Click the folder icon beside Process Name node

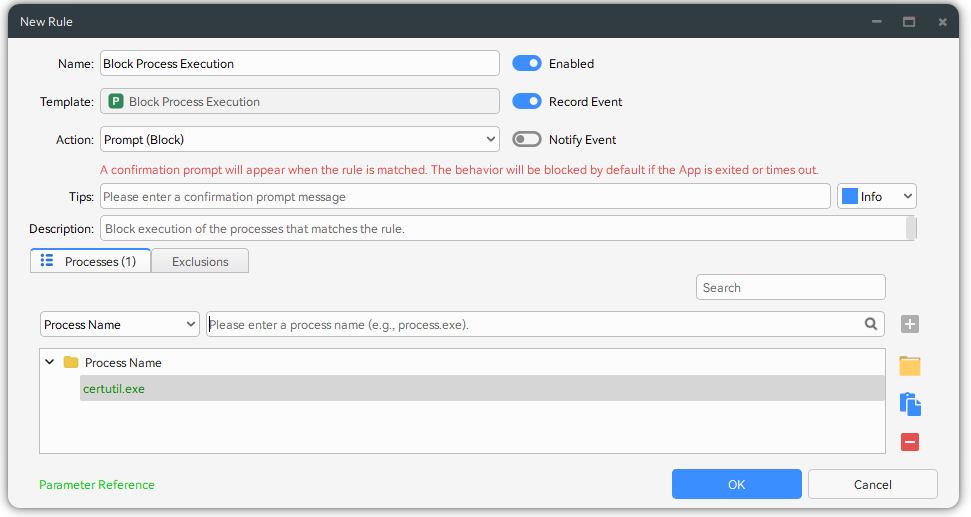pos(71,363)
